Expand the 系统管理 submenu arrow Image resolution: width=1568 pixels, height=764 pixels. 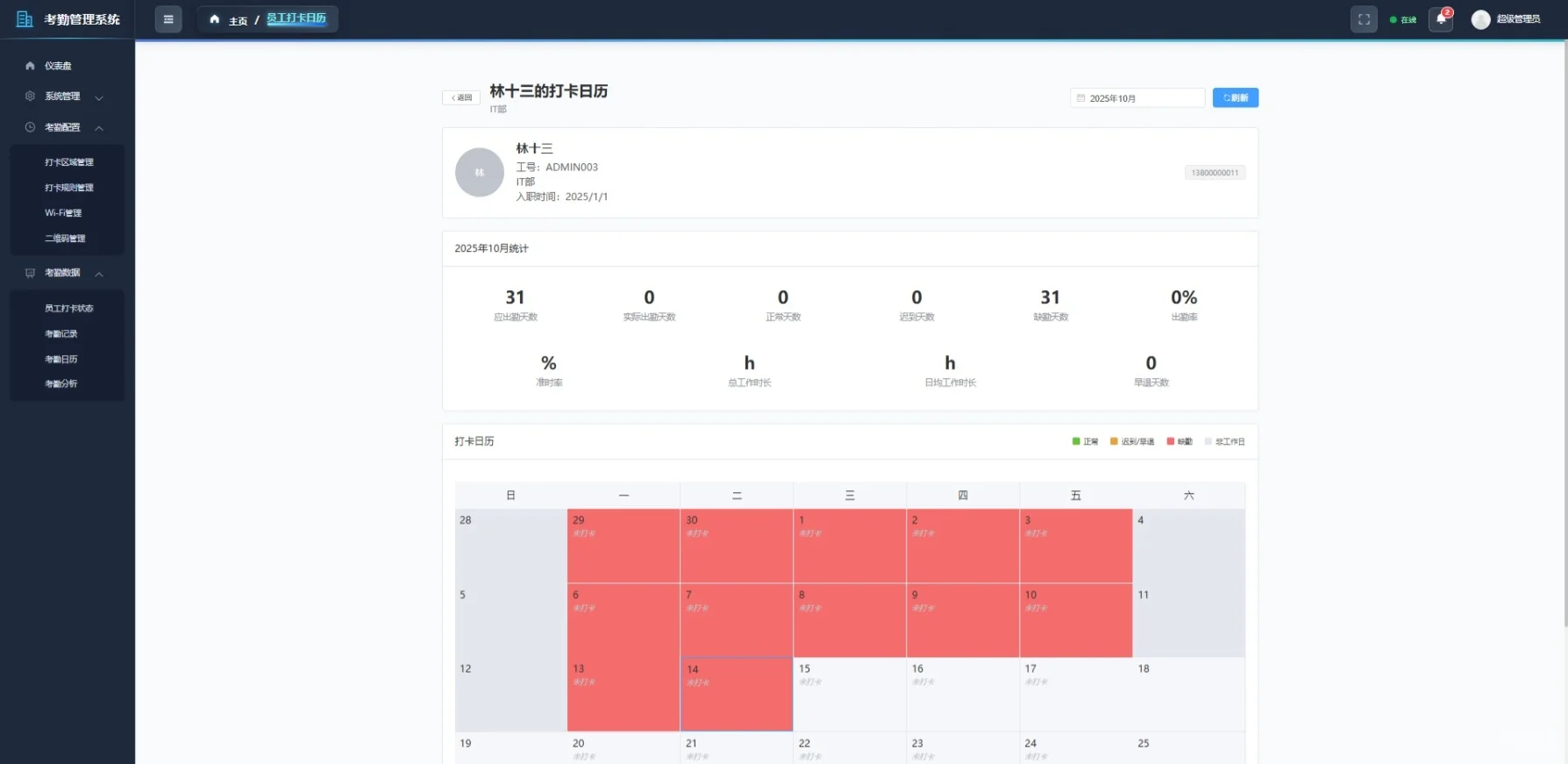click(x=99, y=97)
